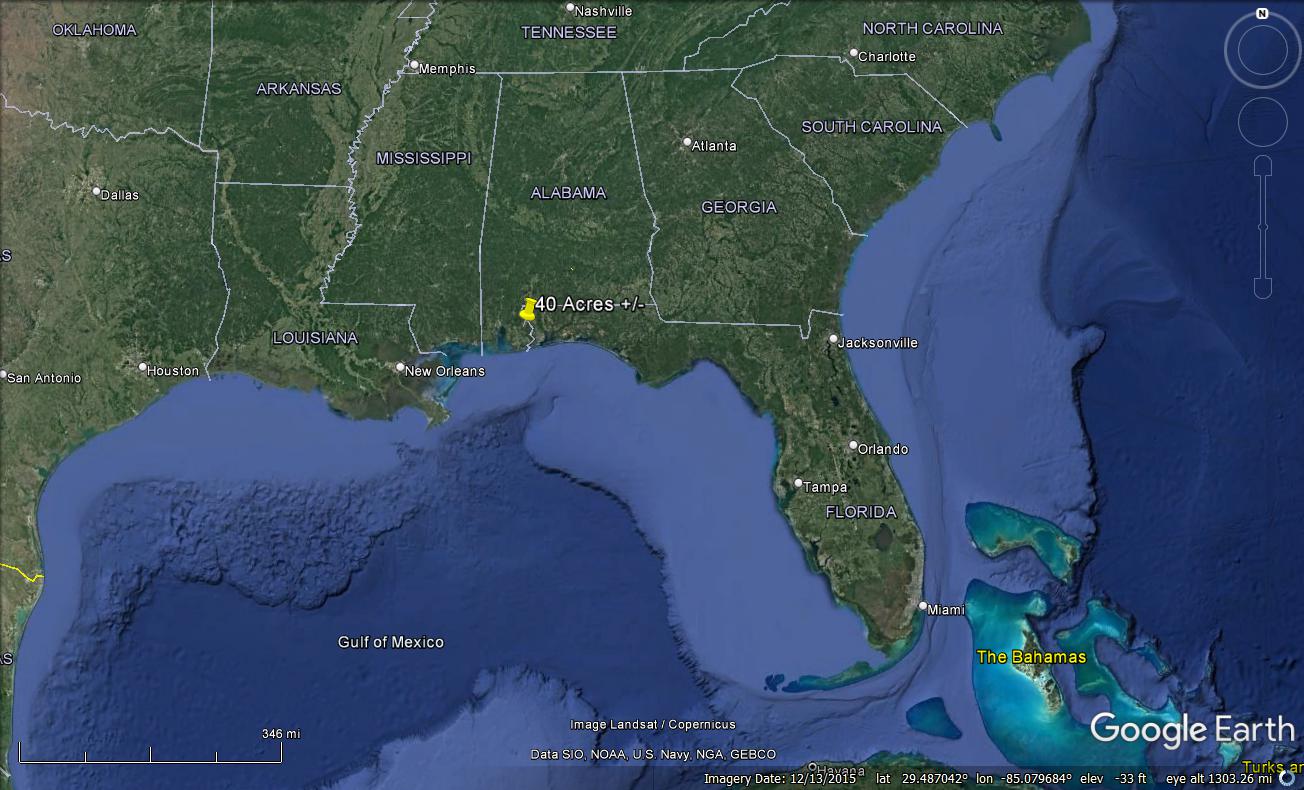Click the Atlanta city marker
The image size is (1304, 790).
coord(687,143)
